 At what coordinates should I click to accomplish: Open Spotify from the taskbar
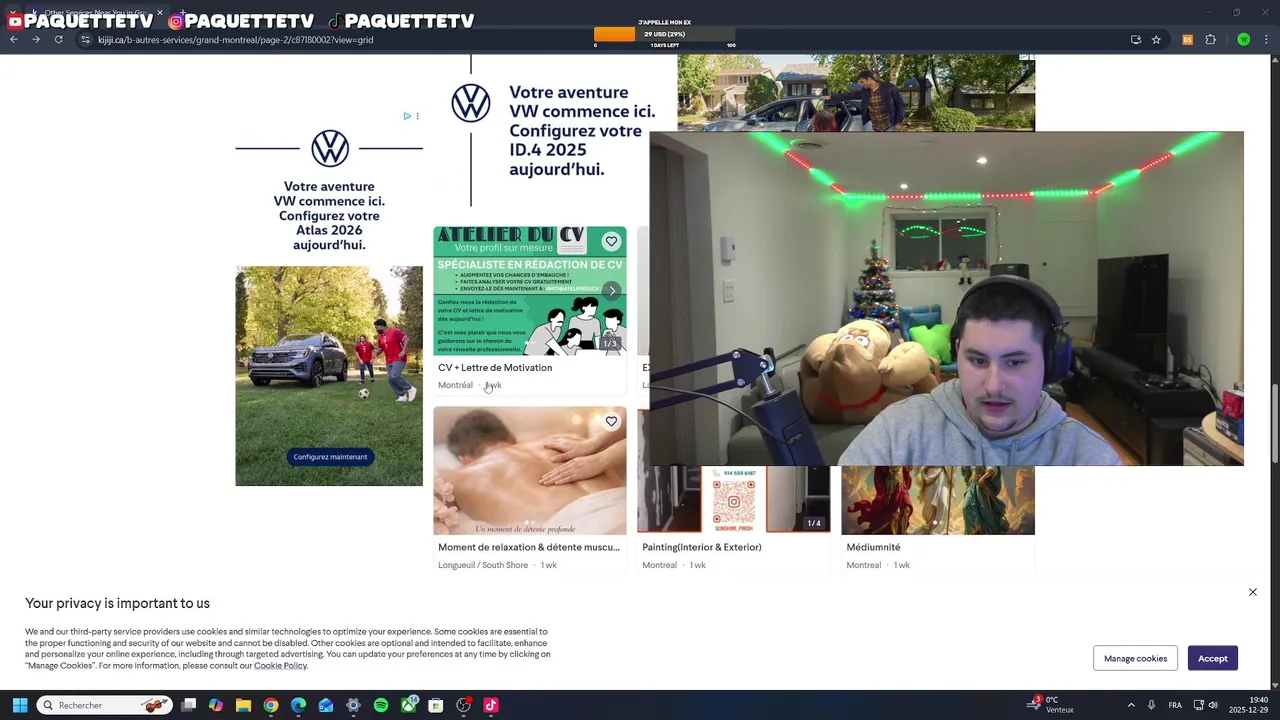tap(381, 705)
